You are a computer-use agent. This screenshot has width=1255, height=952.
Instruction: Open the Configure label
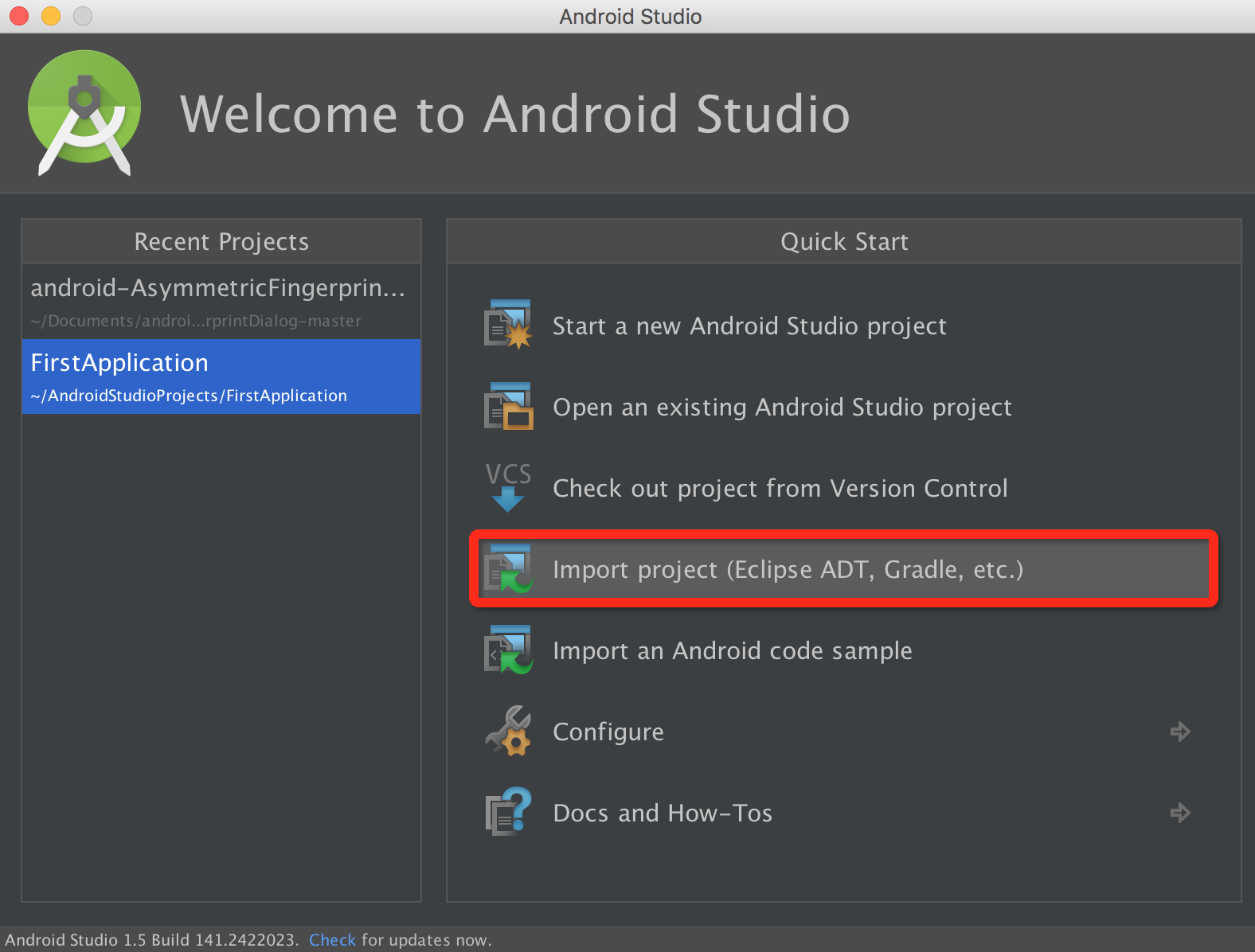608,732
